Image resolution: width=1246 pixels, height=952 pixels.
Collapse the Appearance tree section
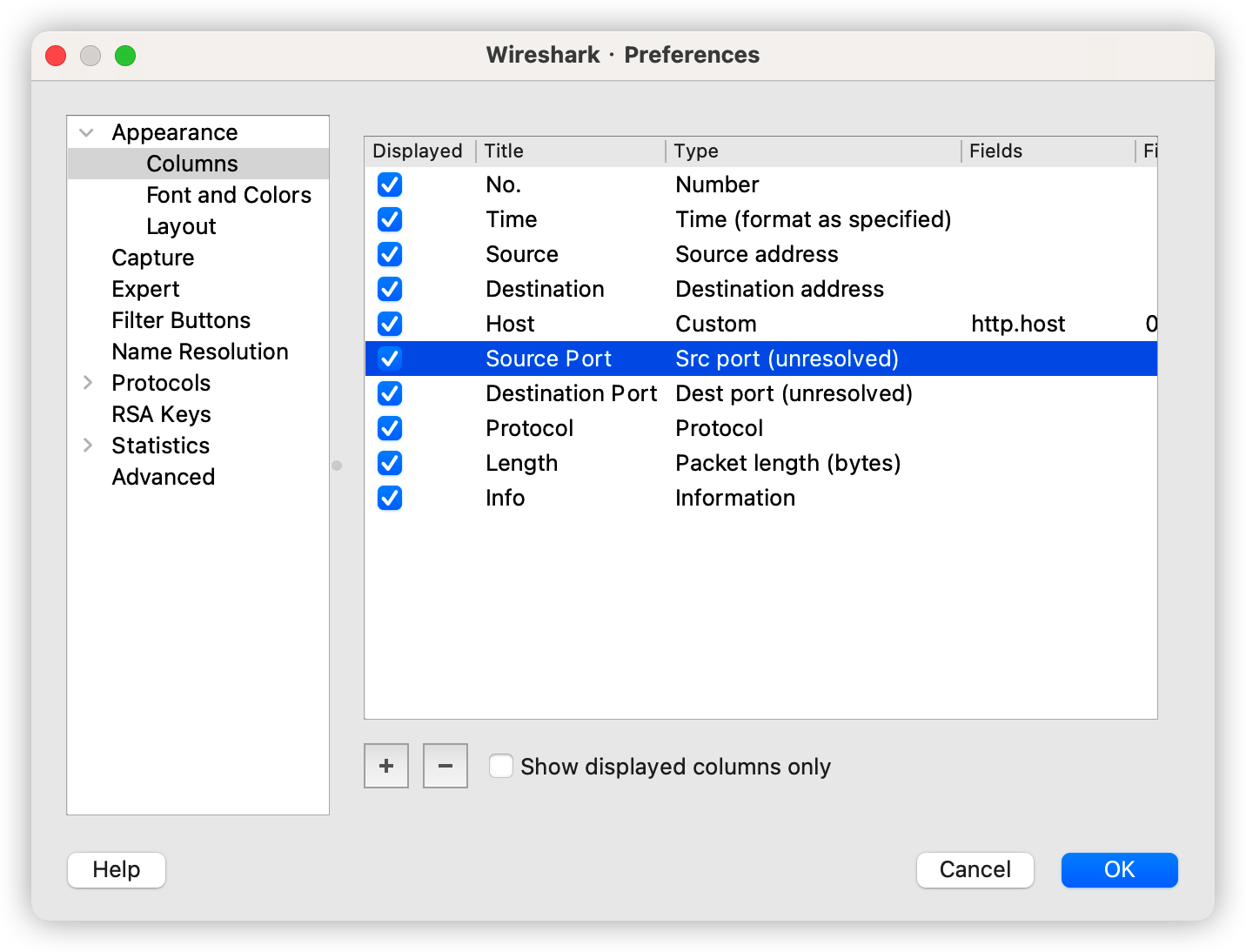(x=86, y=132)
